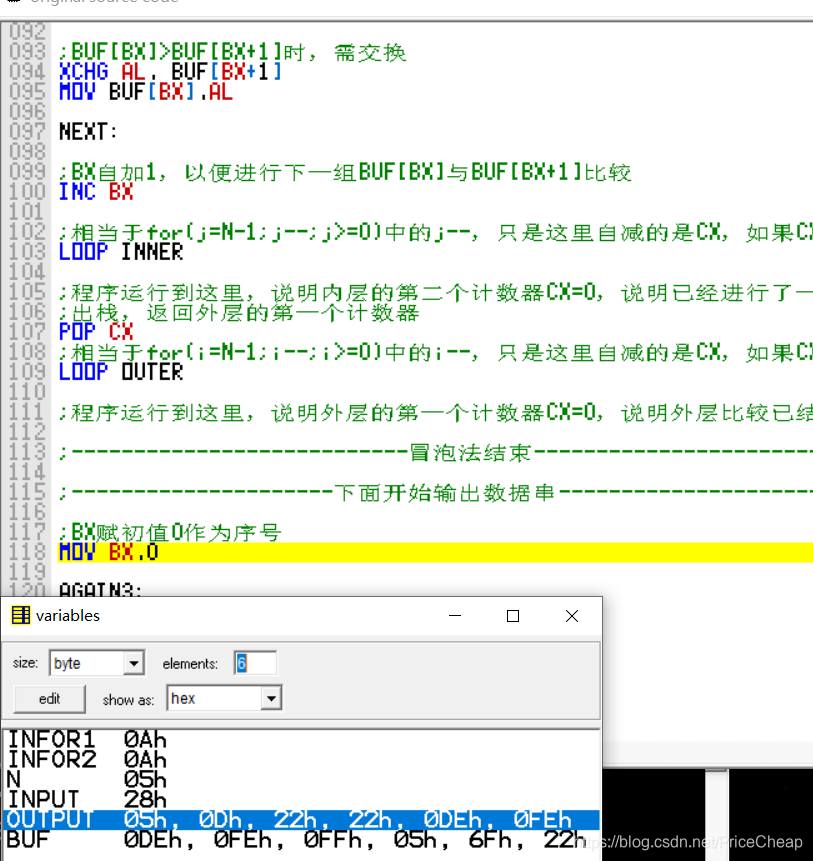This screenshot has height=861, width=813.
Task: Click the INC BX source line
Action: [96, 192]
